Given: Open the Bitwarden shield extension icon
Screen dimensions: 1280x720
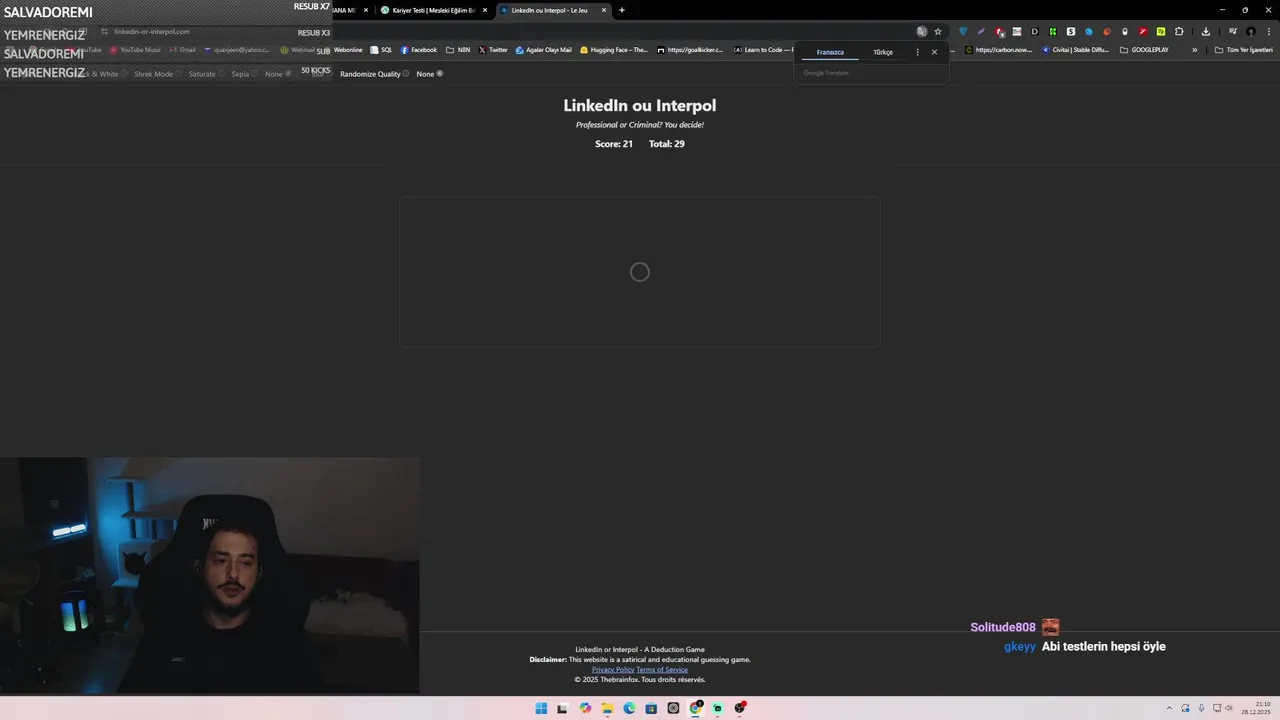Looking at the screenshot, I should point(963,31).
